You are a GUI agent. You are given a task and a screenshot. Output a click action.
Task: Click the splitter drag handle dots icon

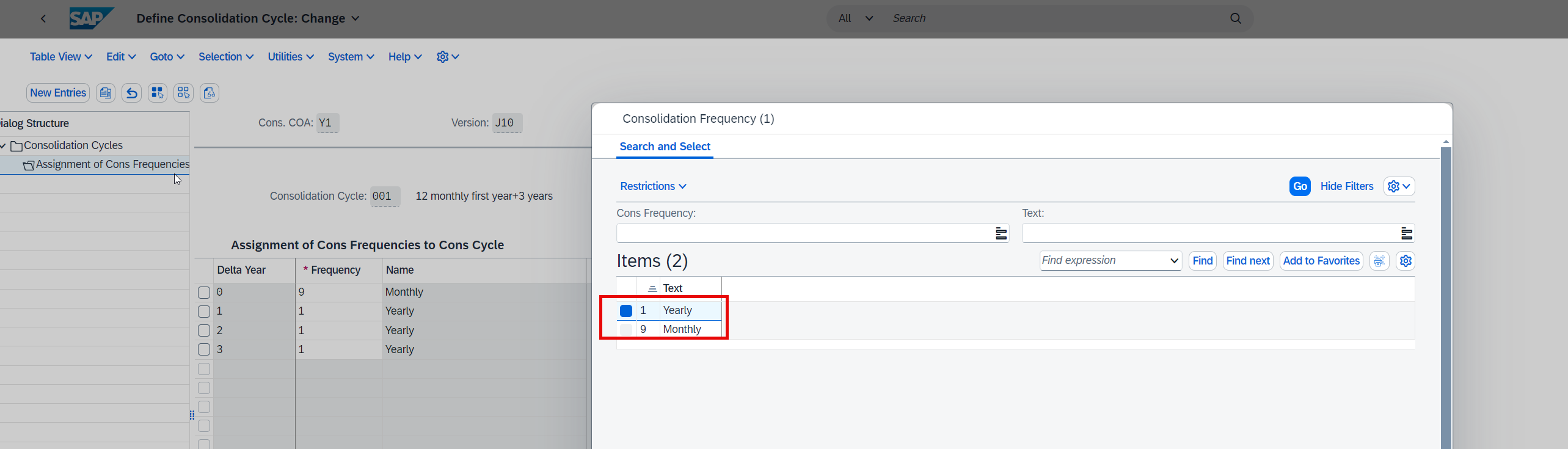(x=192, y=415)
